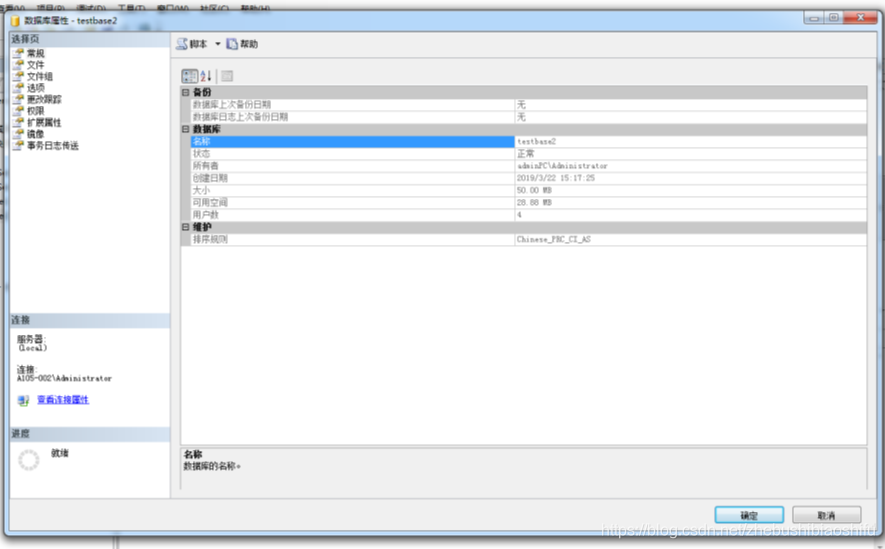Open the 镜像 page icon
885x549 pixels.
click(18, 134)
